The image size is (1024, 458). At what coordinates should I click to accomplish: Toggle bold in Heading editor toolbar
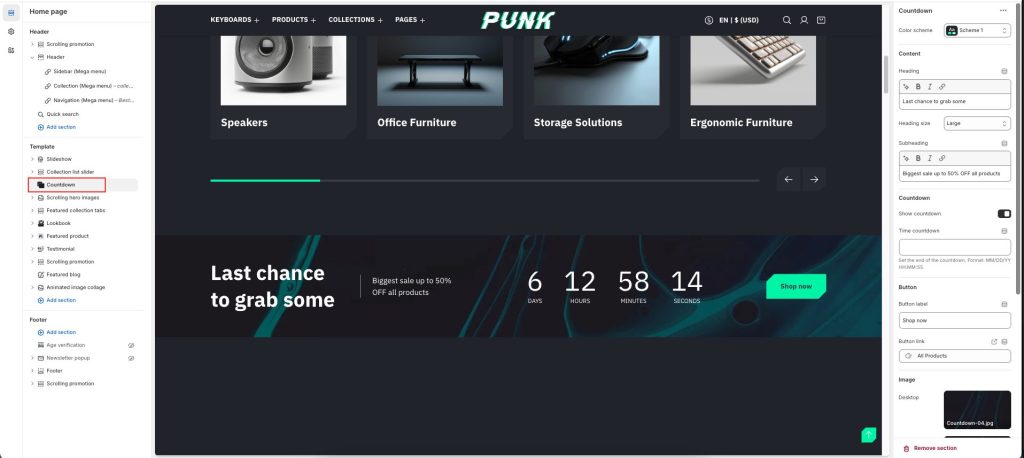pos(918,86)
